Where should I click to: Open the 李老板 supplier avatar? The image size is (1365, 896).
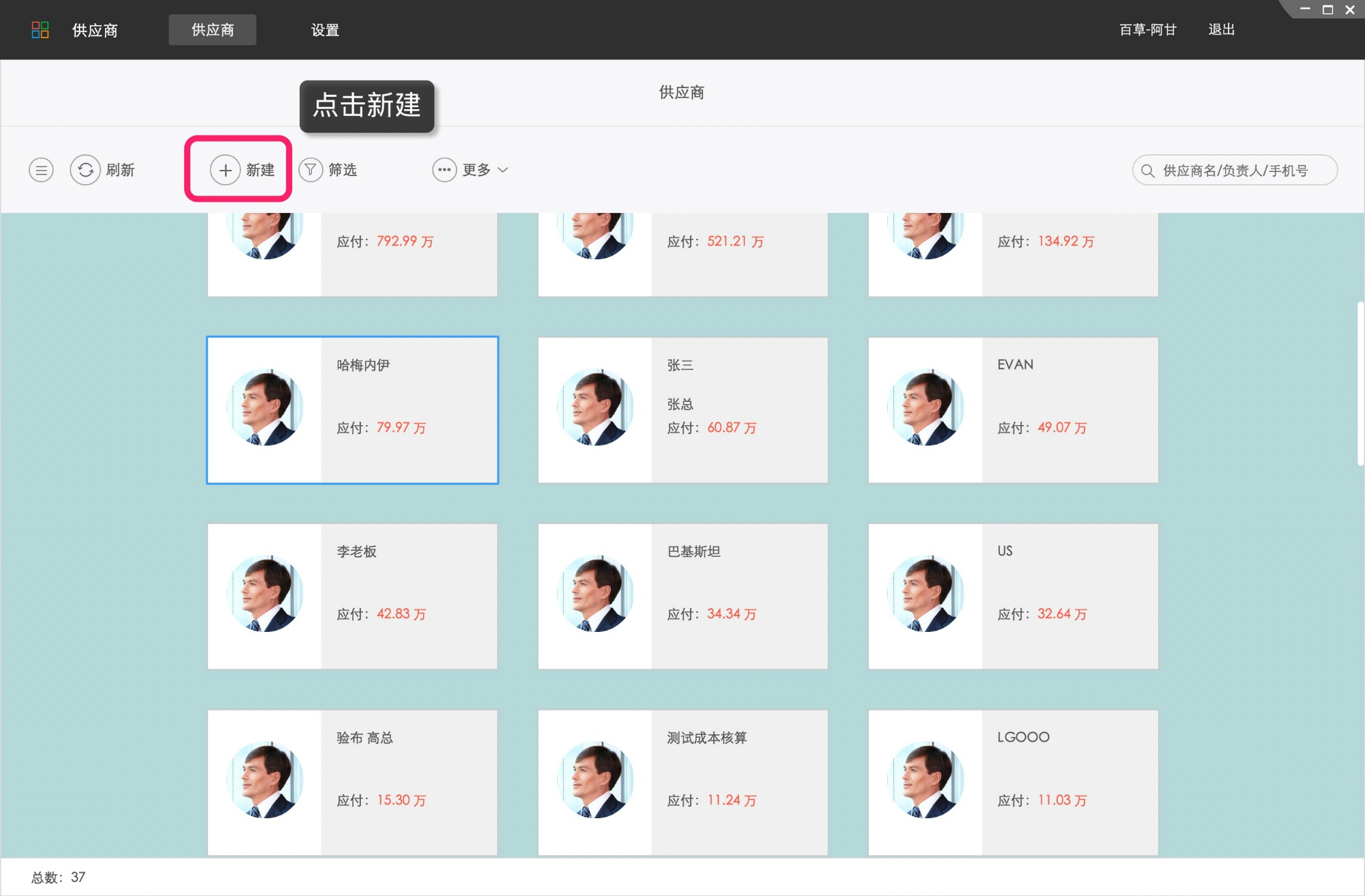click(265, 594)
